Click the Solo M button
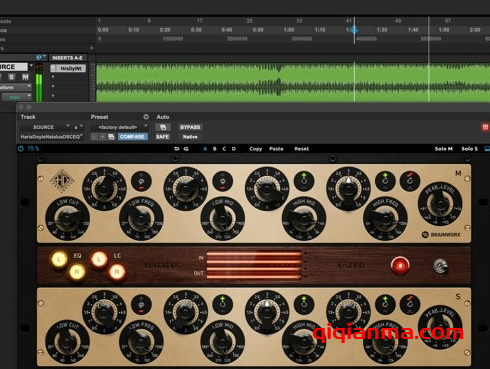Image resolution: width=490 pixels, height=369 pixels. 444,149
